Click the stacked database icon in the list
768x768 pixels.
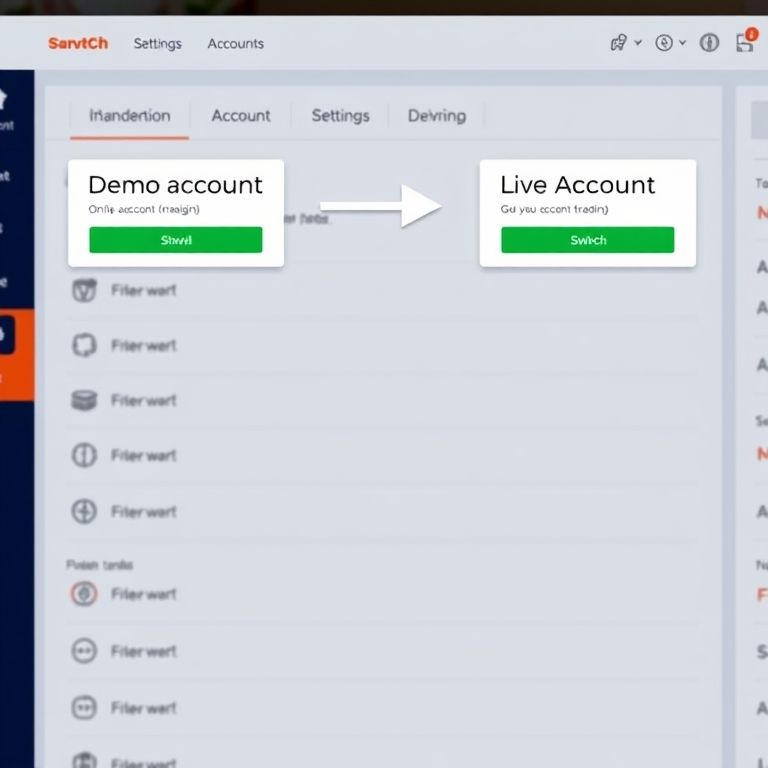tap(84, 401)
